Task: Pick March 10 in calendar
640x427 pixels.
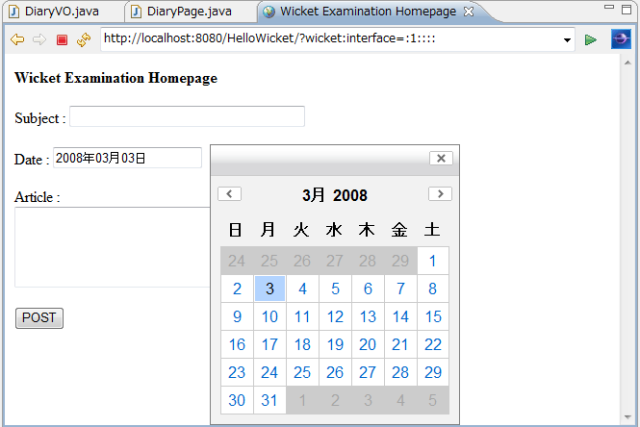Action: [270, 316]
